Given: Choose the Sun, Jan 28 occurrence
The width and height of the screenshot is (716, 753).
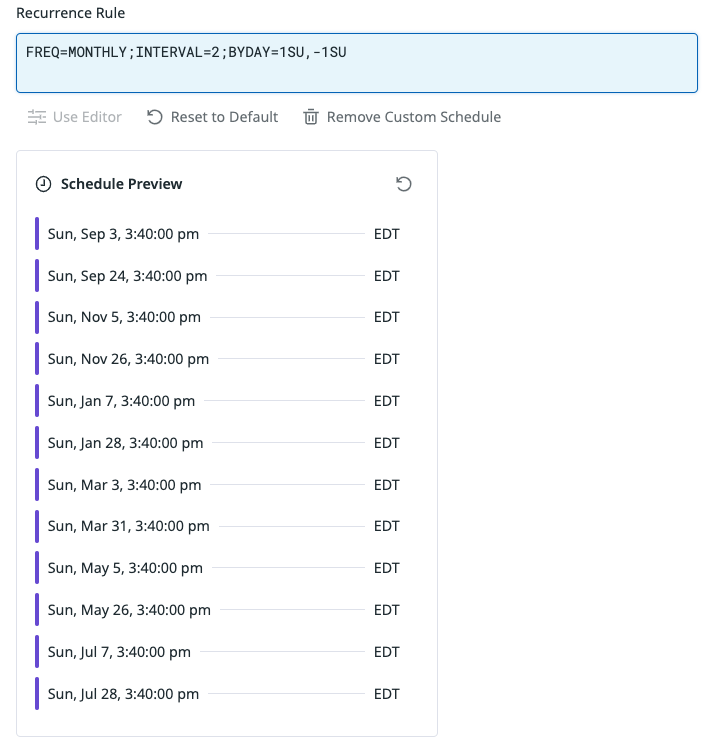Looking at the screenshot, I should (x=218, y=442).
